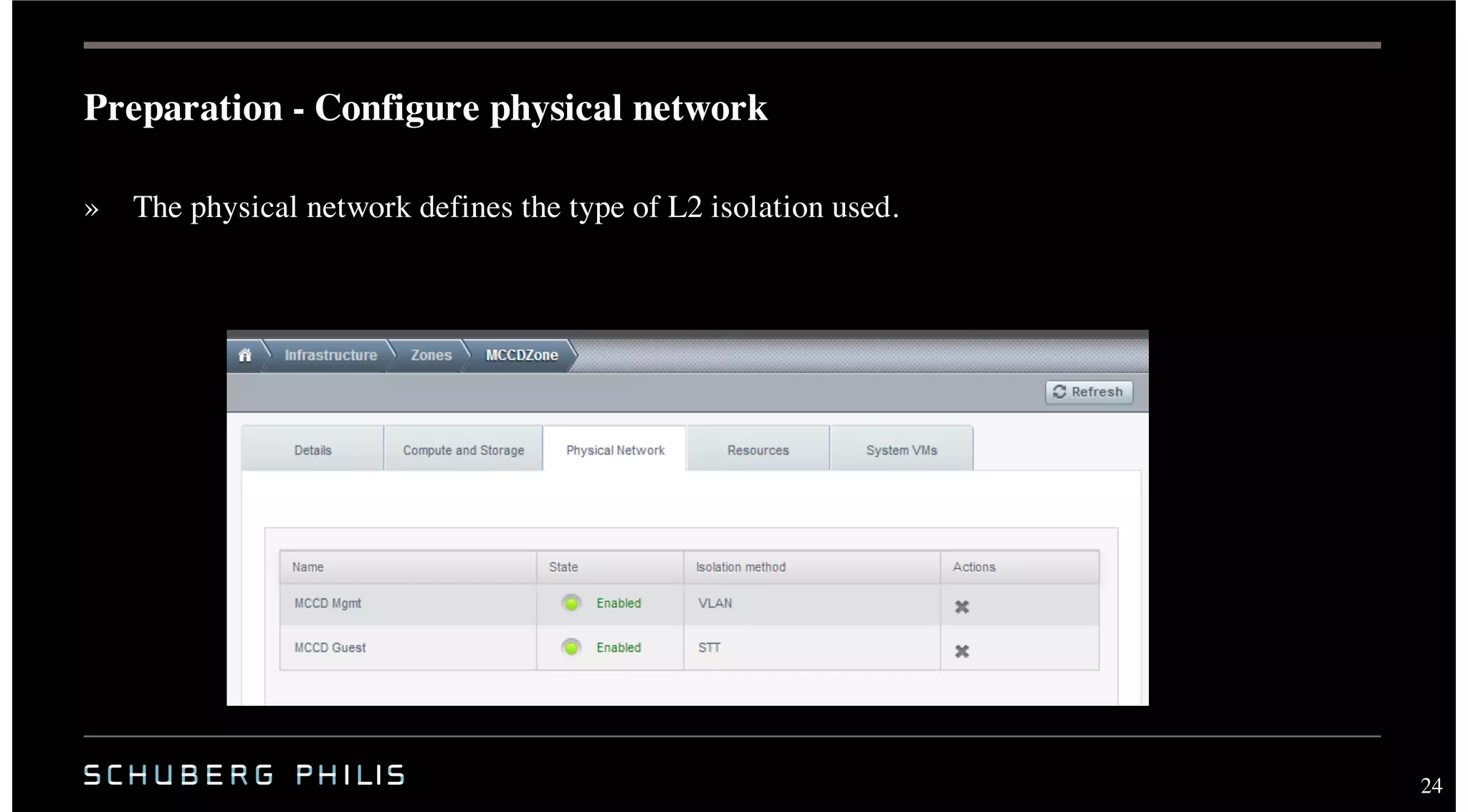Click the Isolation method column header
Image resolution: width=1468 pixels, height=812 pixels.
pyautogui.click(x=812, y=567)
